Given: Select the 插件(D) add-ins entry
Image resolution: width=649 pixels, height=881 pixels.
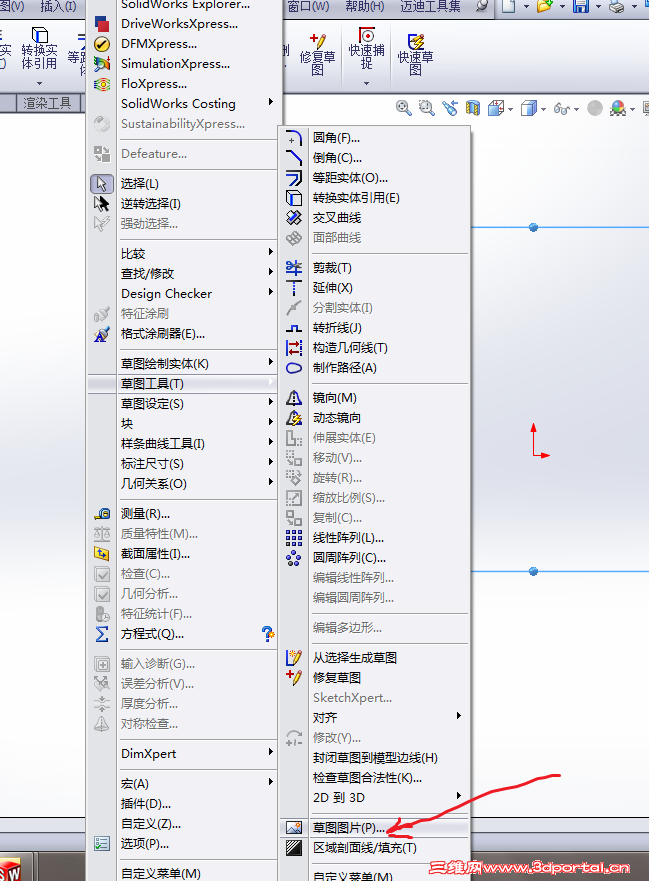Looking at the screenshot, I should 146,804.
